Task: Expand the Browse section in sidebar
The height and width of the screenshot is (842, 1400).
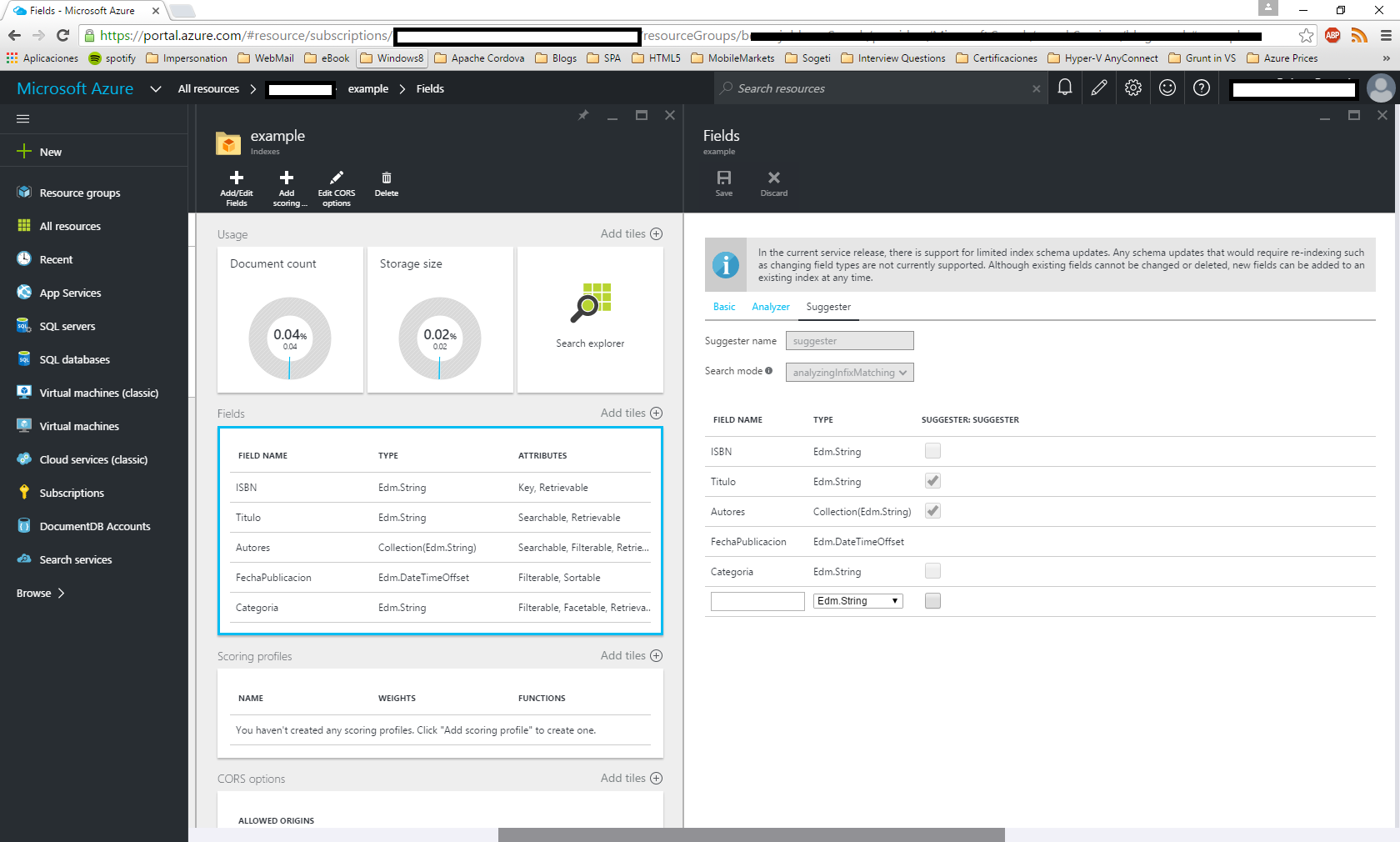Action: tap(39, 593)
